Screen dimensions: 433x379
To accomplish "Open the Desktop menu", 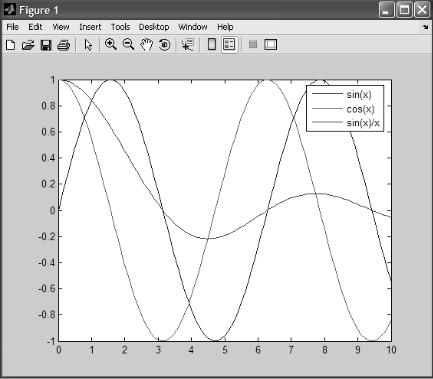I will point(154,27).
